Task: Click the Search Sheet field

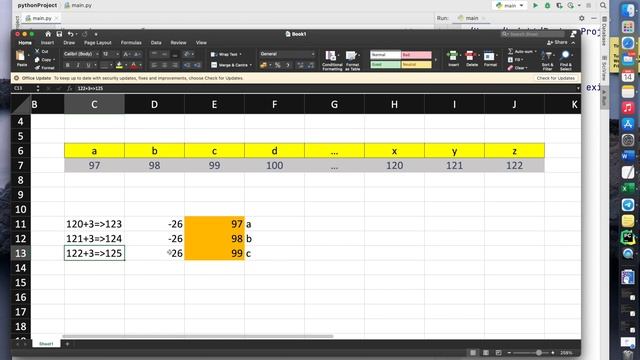Action: [x=533, y=34]
